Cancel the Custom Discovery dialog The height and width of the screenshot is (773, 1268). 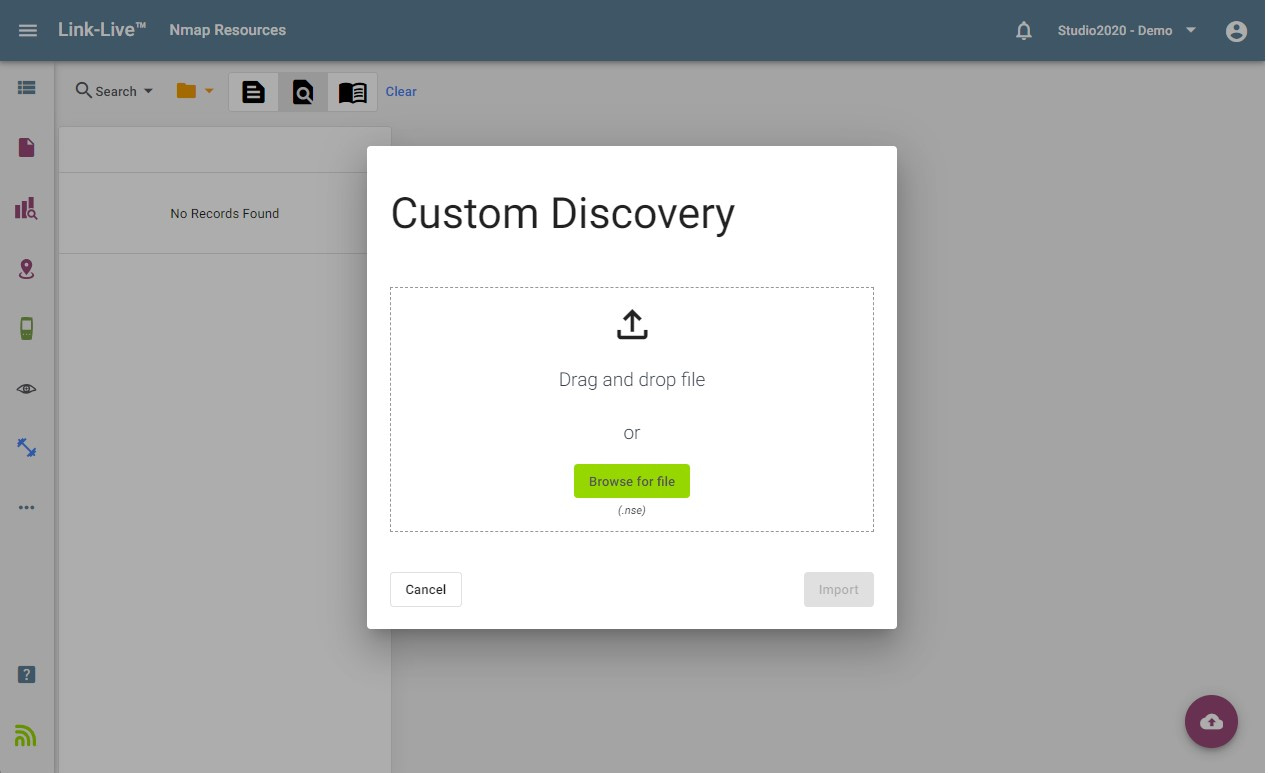[425, 589]
